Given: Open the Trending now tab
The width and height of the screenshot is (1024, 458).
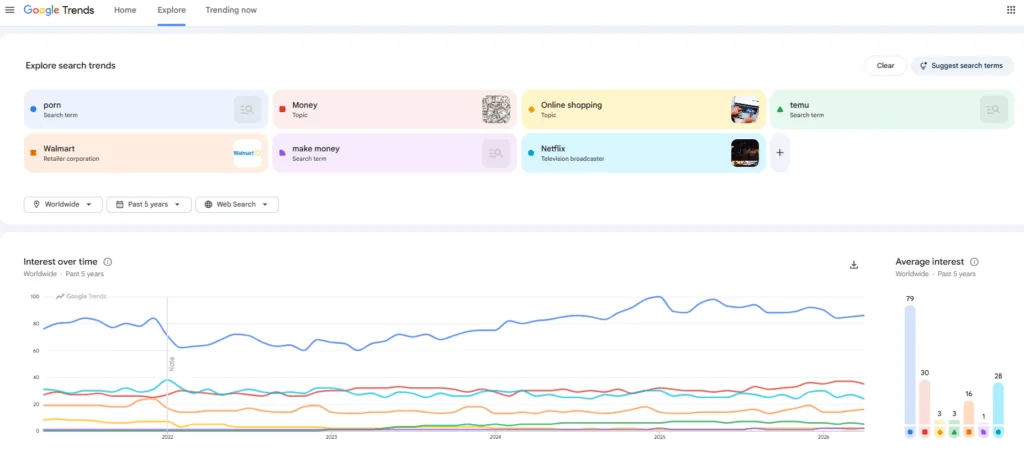Looking at the screenshot, I should point(231,10).
